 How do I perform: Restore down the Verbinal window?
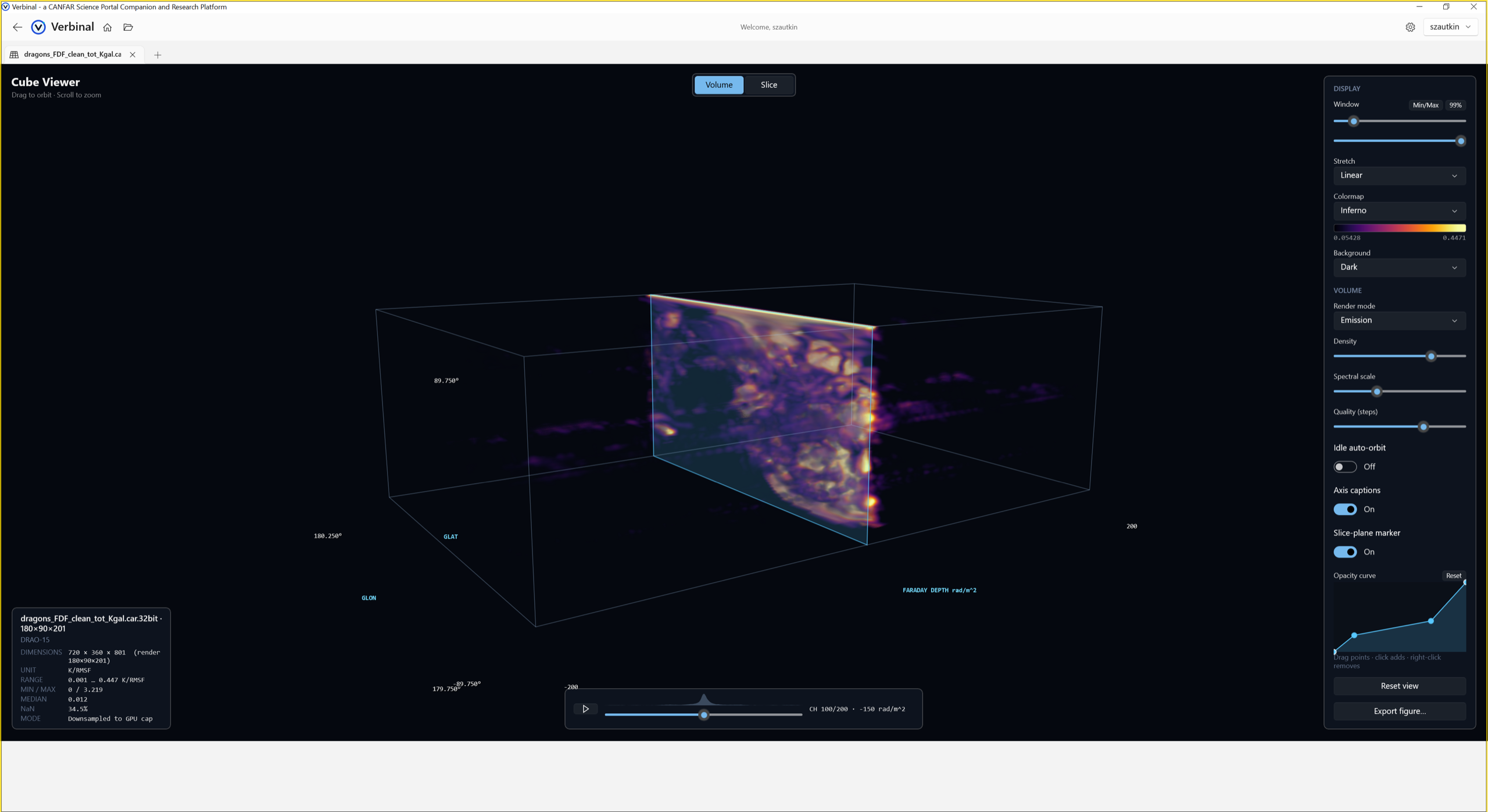(1446, 7)
